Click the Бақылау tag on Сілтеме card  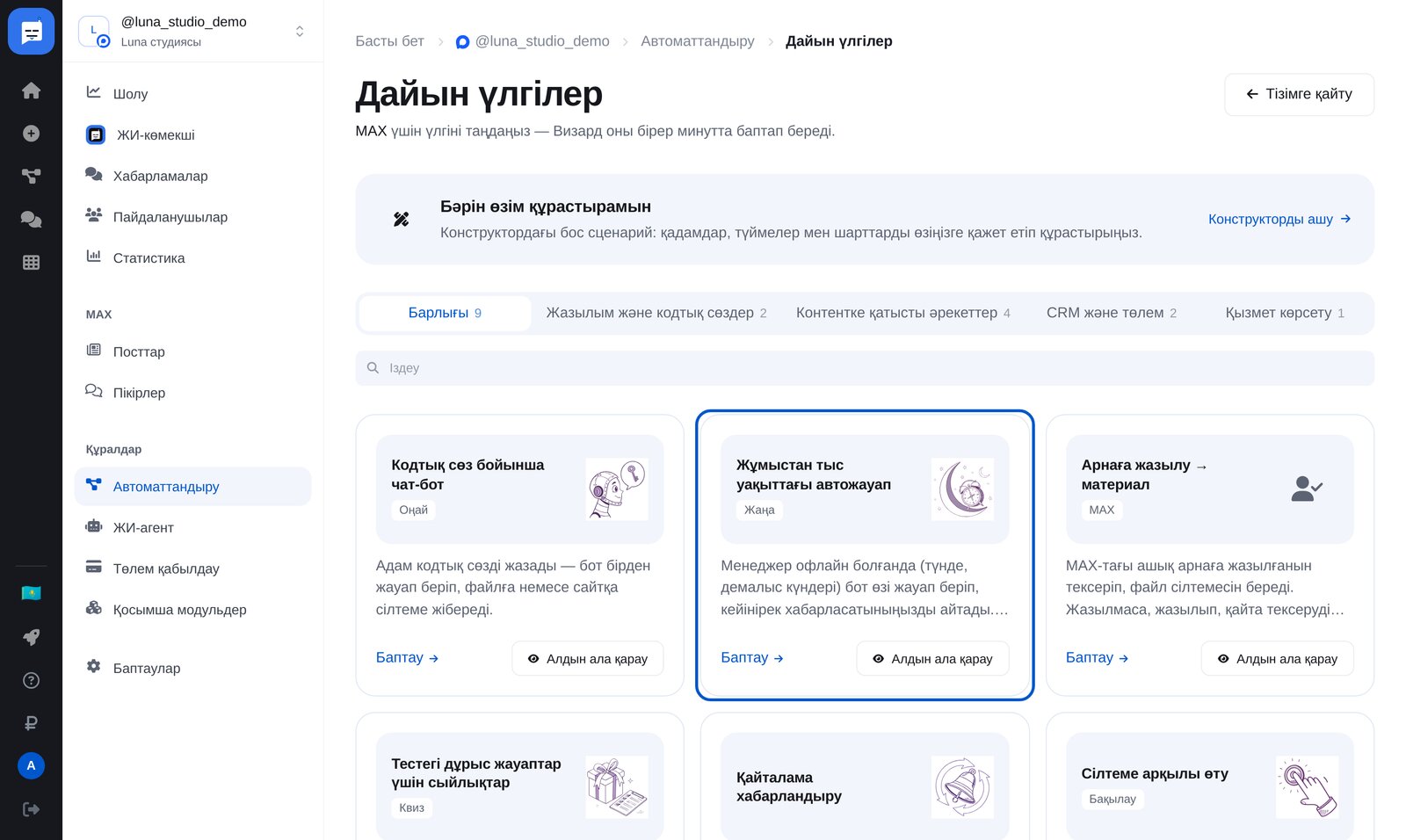[1112, 799]
